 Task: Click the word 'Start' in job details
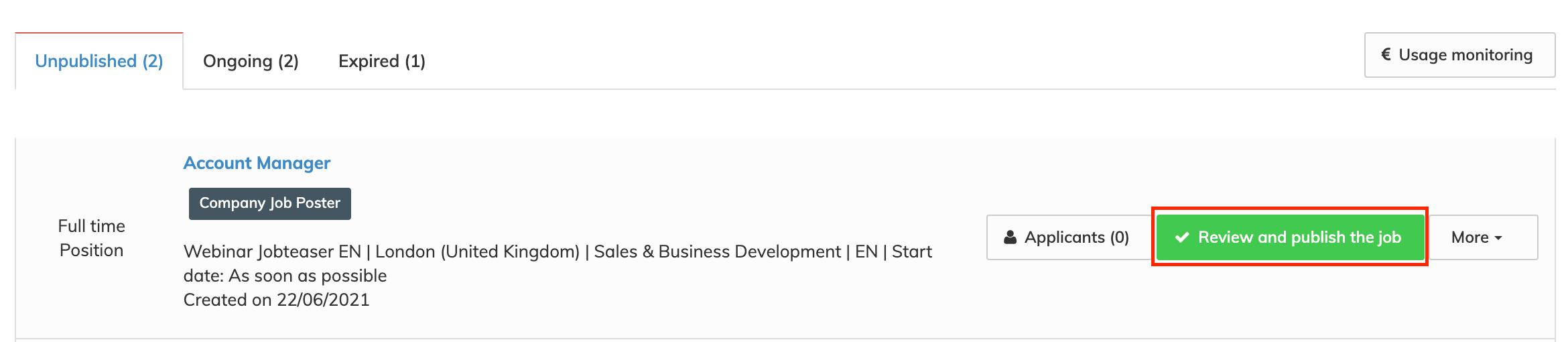click(x=911, y=251)
